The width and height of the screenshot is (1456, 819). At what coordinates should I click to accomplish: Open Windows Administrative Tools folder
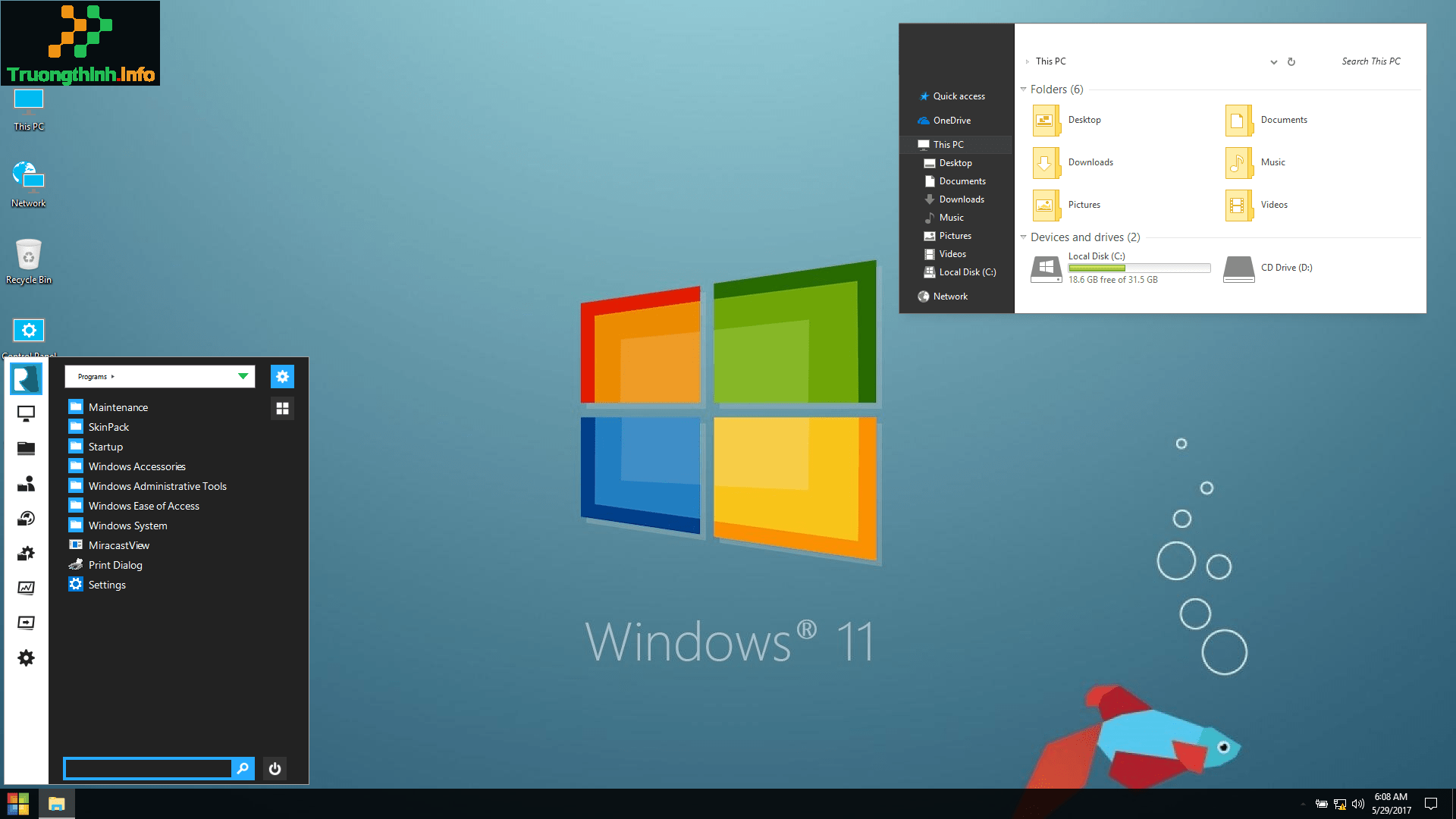pyautogui.click(x=147, y=486)
